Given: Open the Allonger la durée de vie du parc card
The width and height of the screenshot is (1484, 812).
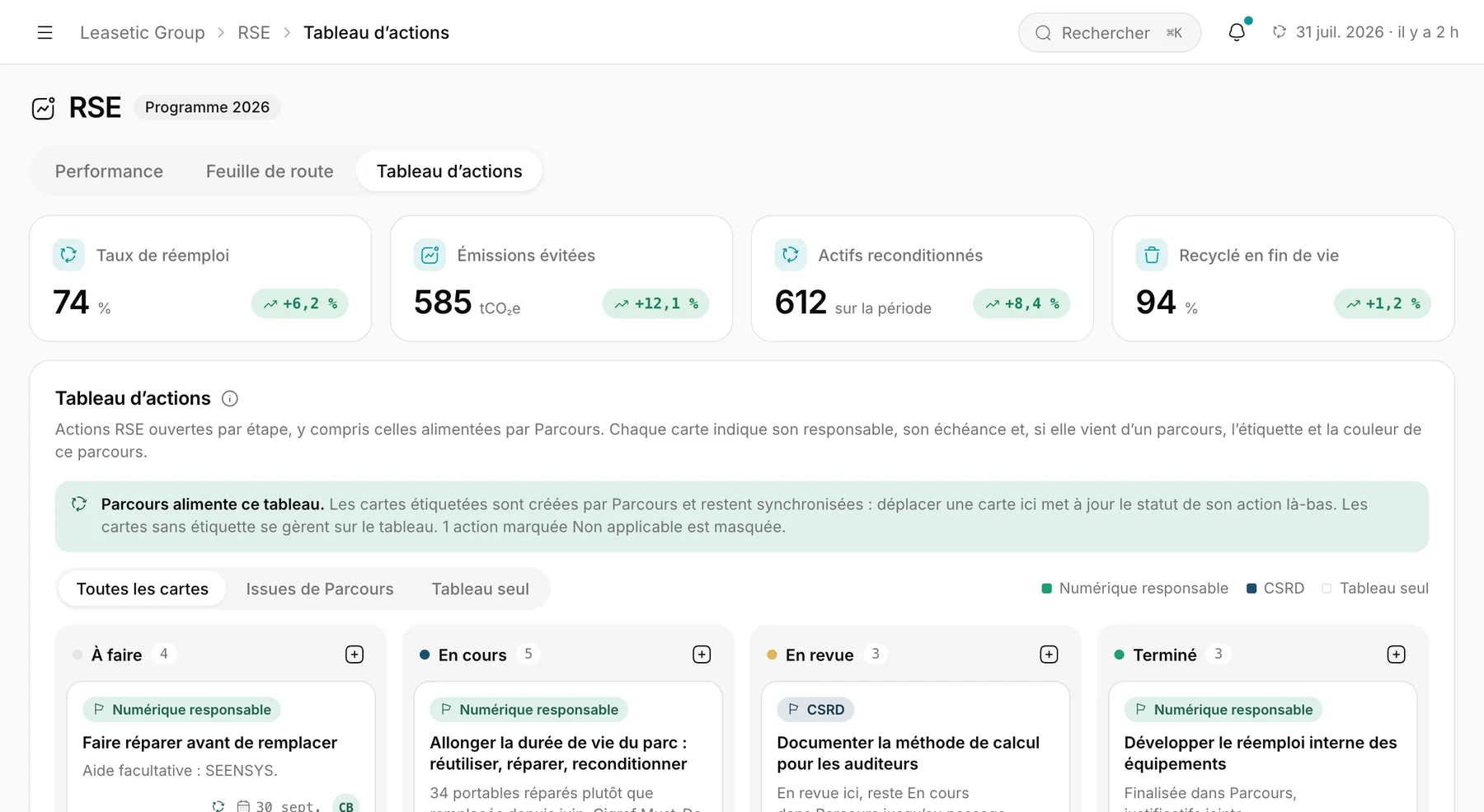Looking at the screenshot, I should point(568,747).
